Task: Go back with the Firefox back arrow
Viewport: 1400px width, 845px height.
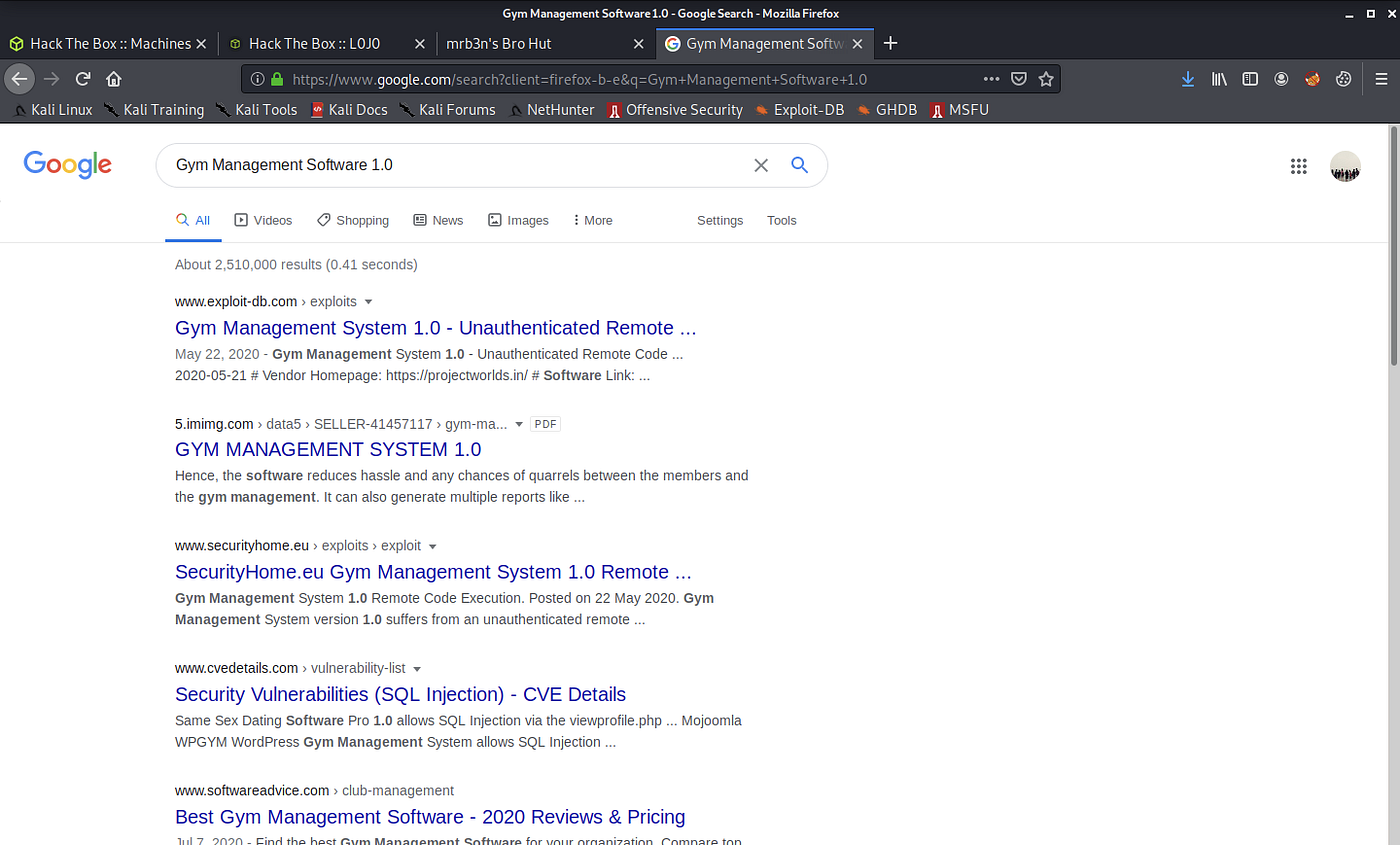Action: click(19, 78)
